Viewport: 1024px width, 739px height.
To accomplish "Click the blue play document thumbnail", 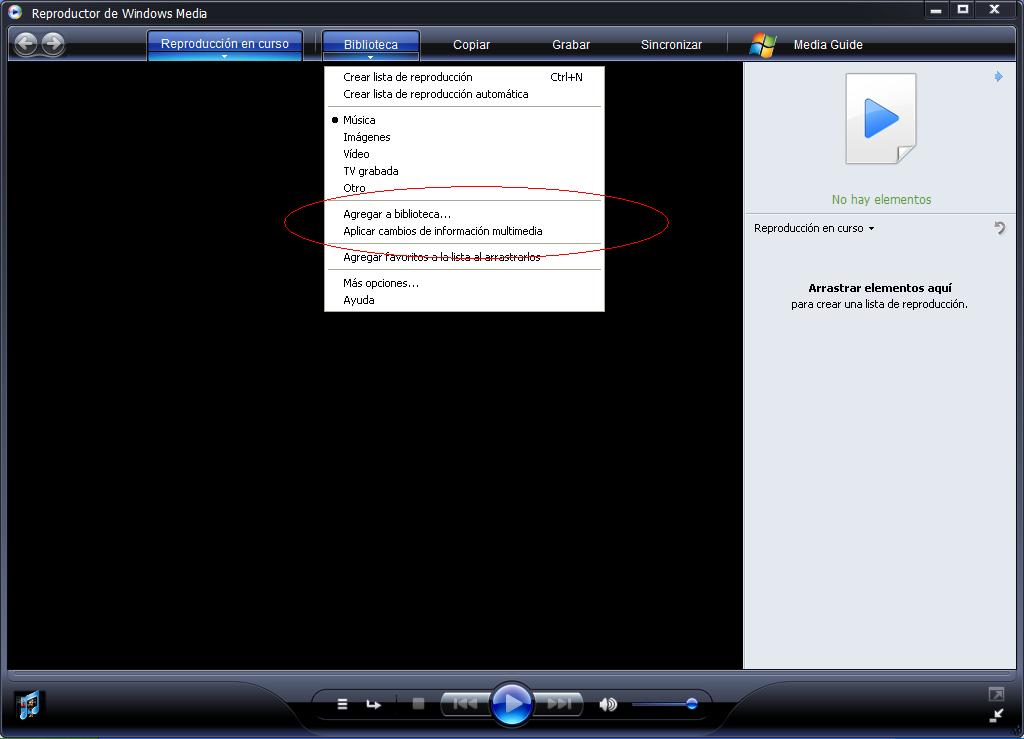I will point(881,118).
